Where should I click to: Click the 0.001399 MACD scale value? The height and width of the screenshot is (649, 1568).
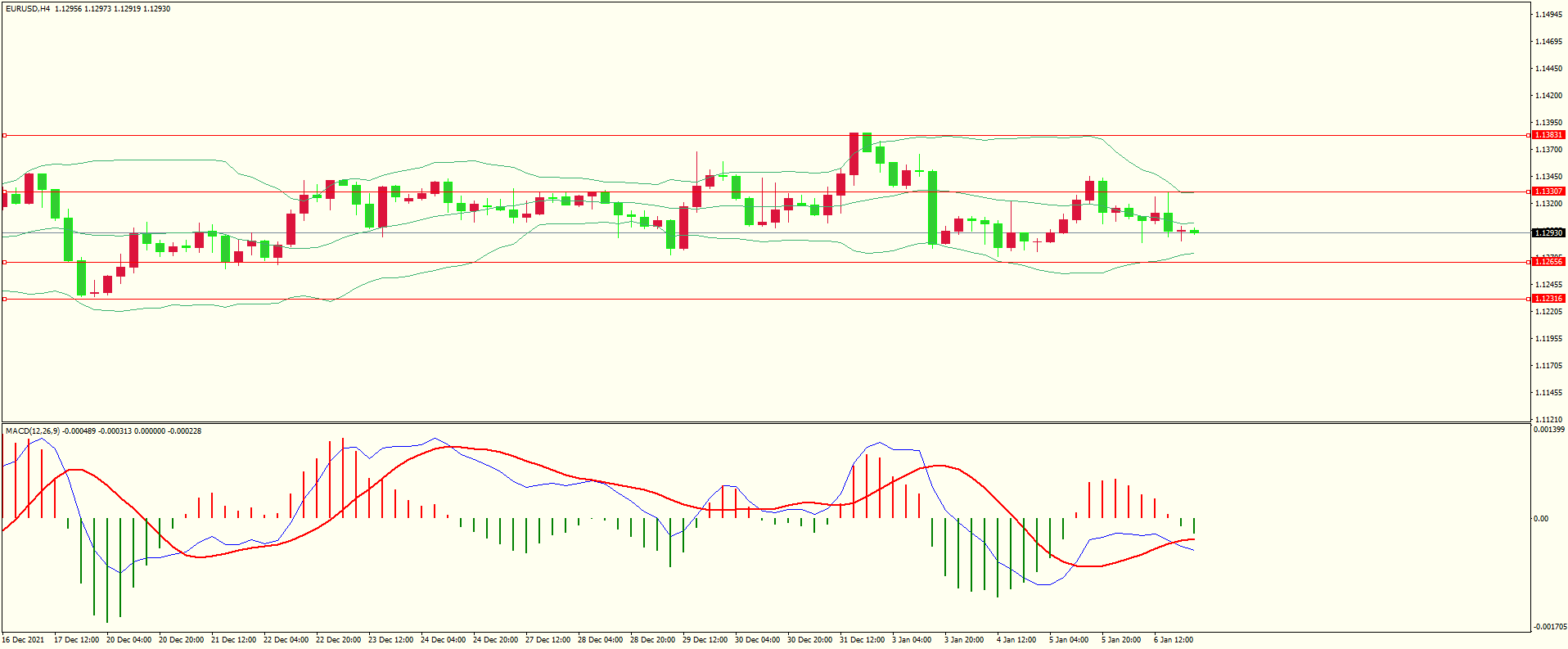click(1549, 430)
